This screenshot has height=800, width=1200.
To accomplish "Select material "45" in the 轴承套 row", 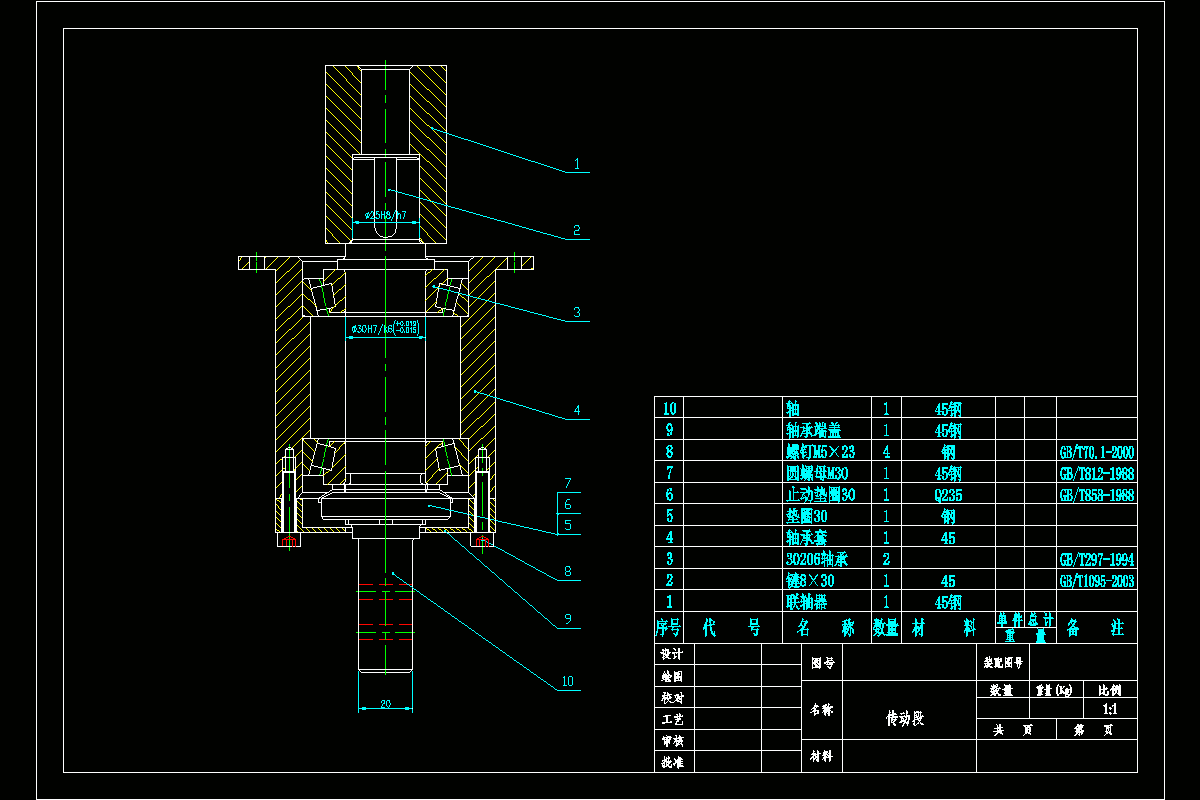I will [948, 538].
